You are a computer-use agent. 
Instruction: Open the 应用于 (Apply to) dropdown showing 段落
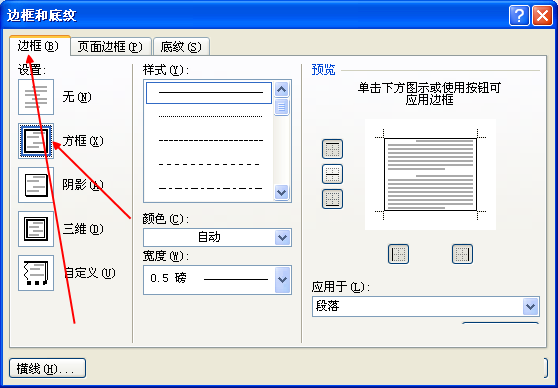(x=426, y=306)
